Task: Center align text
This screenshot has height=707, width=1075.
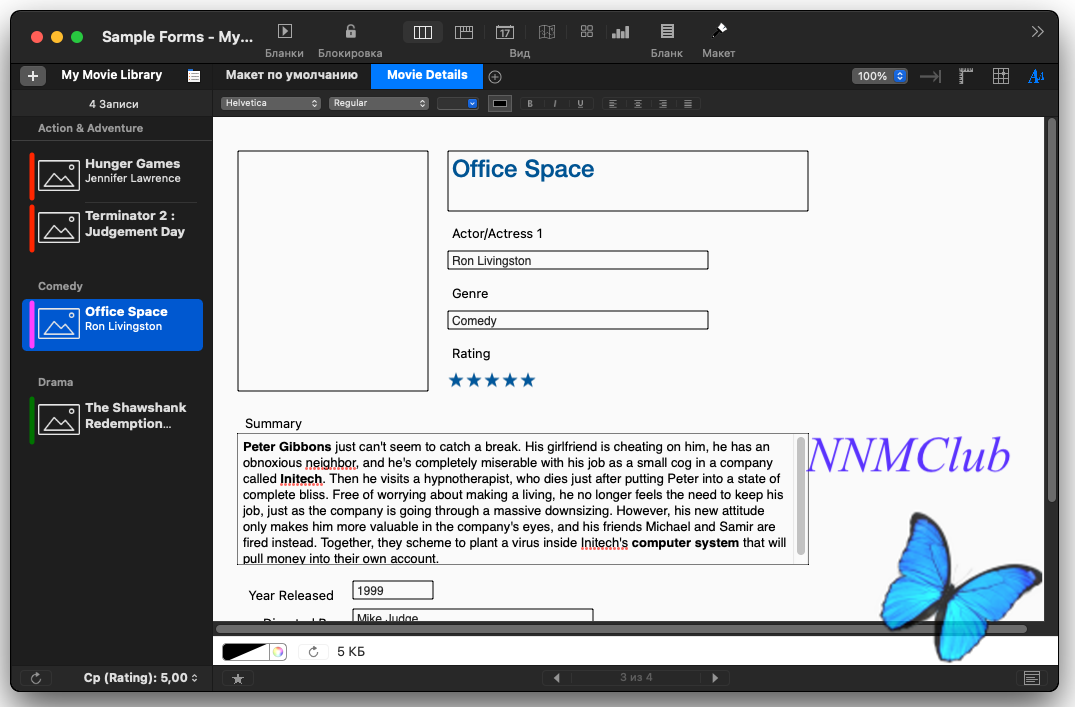Action: pyautogui.click(x=638, y=104)
